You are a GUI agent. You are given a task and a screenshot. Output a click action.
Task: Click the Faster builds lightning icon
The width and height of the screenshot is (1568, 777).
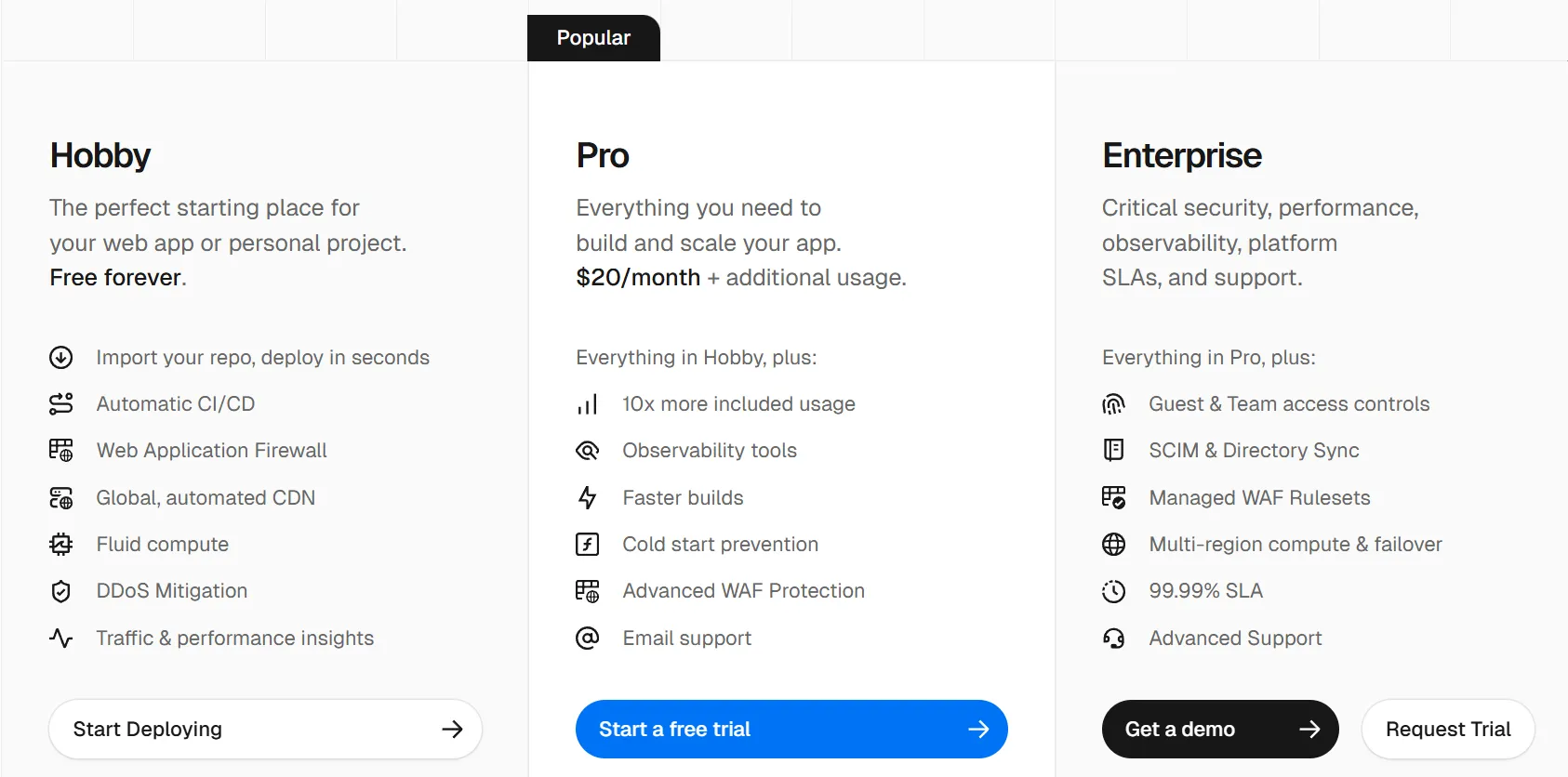(588, 498)
